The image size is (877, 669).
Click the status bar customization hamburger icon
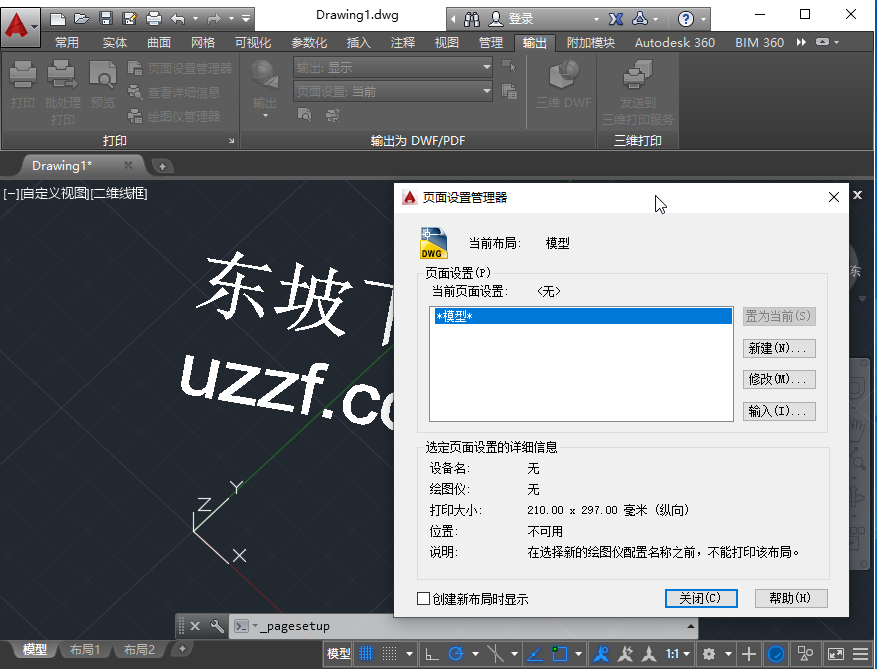tap(861, 653)
